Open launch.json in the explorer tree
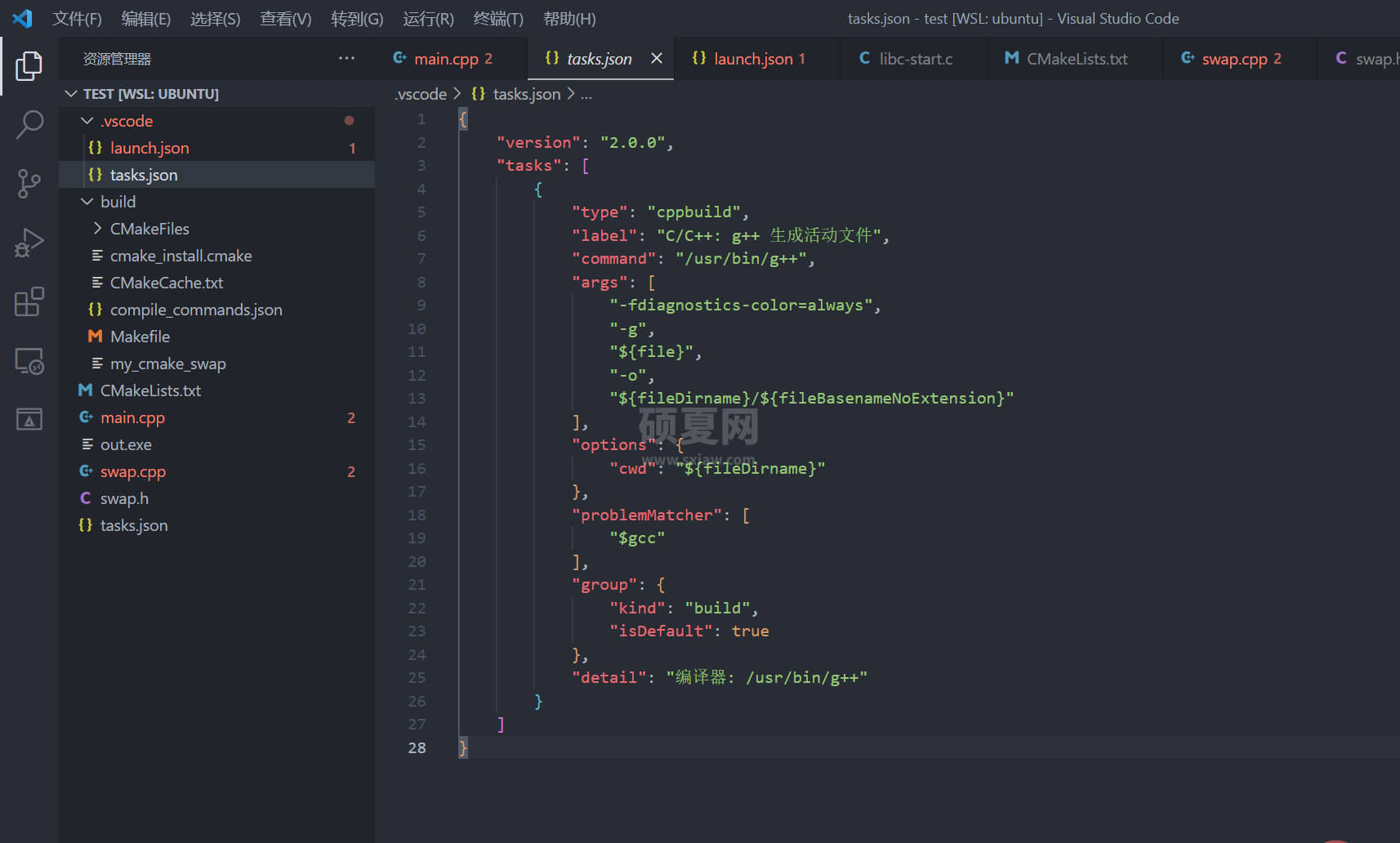The width and height of the screenshot is (1400, 843). pos(217,148)
